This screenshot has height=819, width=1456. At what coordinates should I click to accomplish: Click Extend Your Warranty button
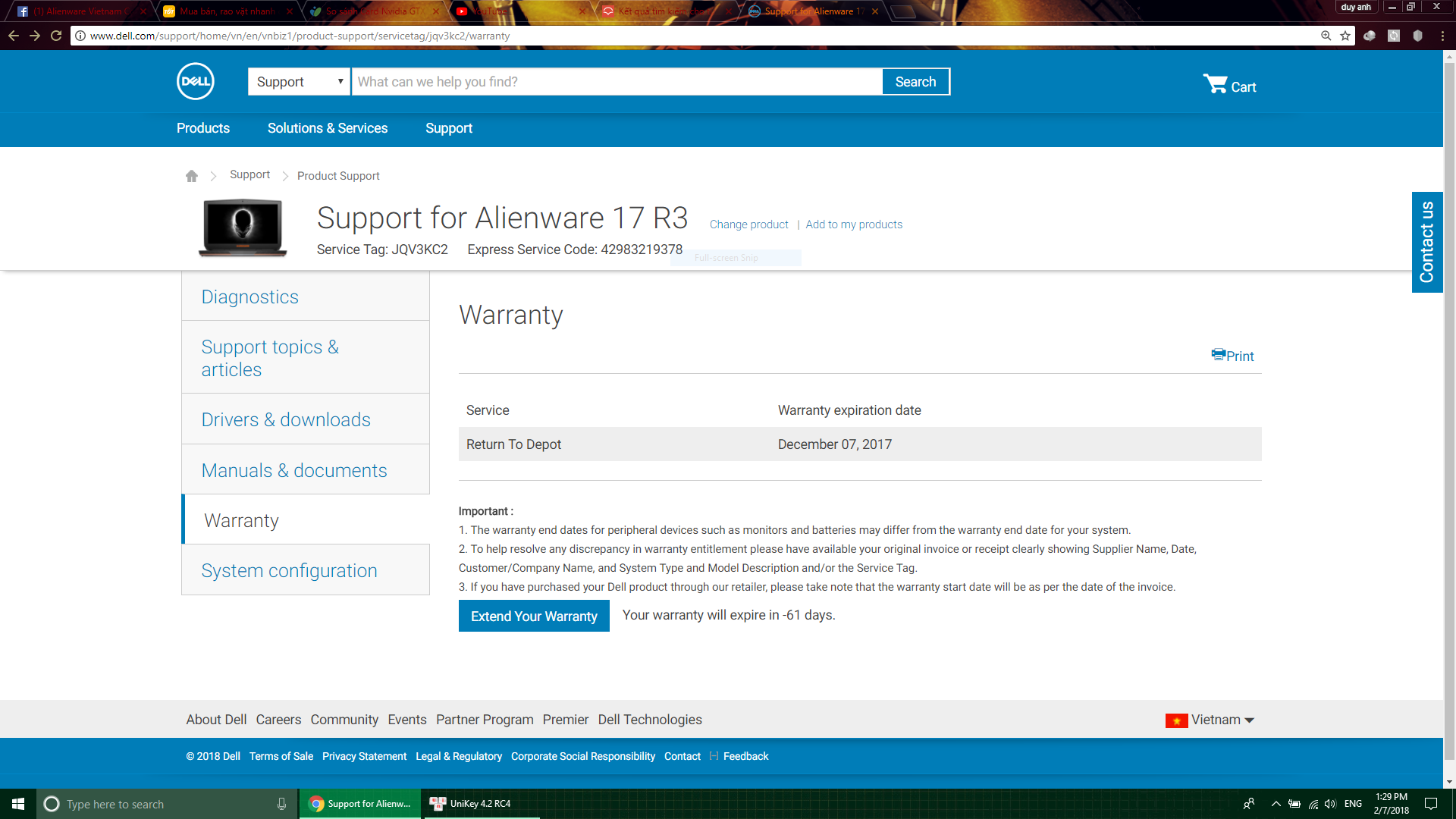click(534, 616)
